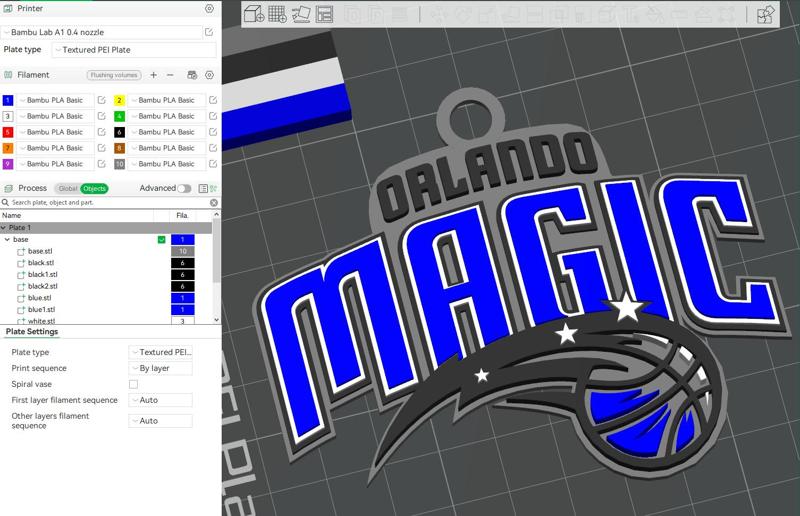Select blue.stl in the object list
The width and height of the screenshot is (800, 516).
[x=39, y=298]
